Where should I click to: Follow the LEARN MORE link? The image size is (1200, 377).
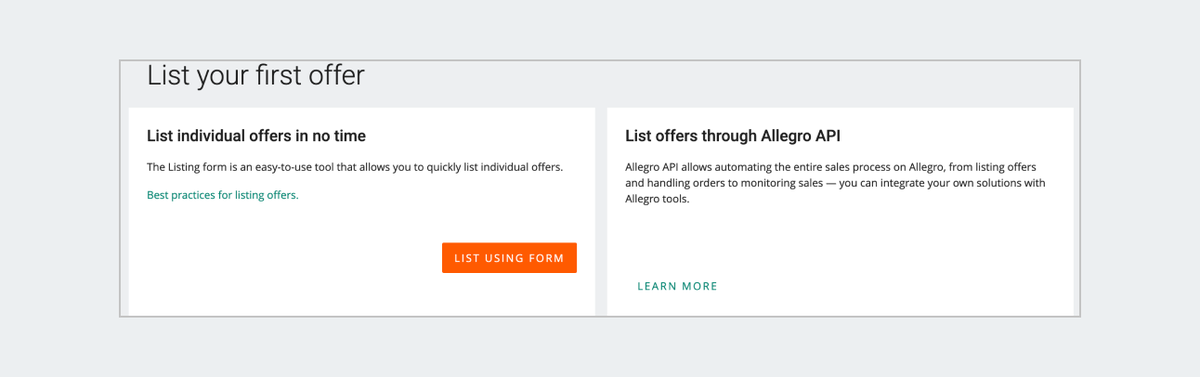(x=677, y=286)
